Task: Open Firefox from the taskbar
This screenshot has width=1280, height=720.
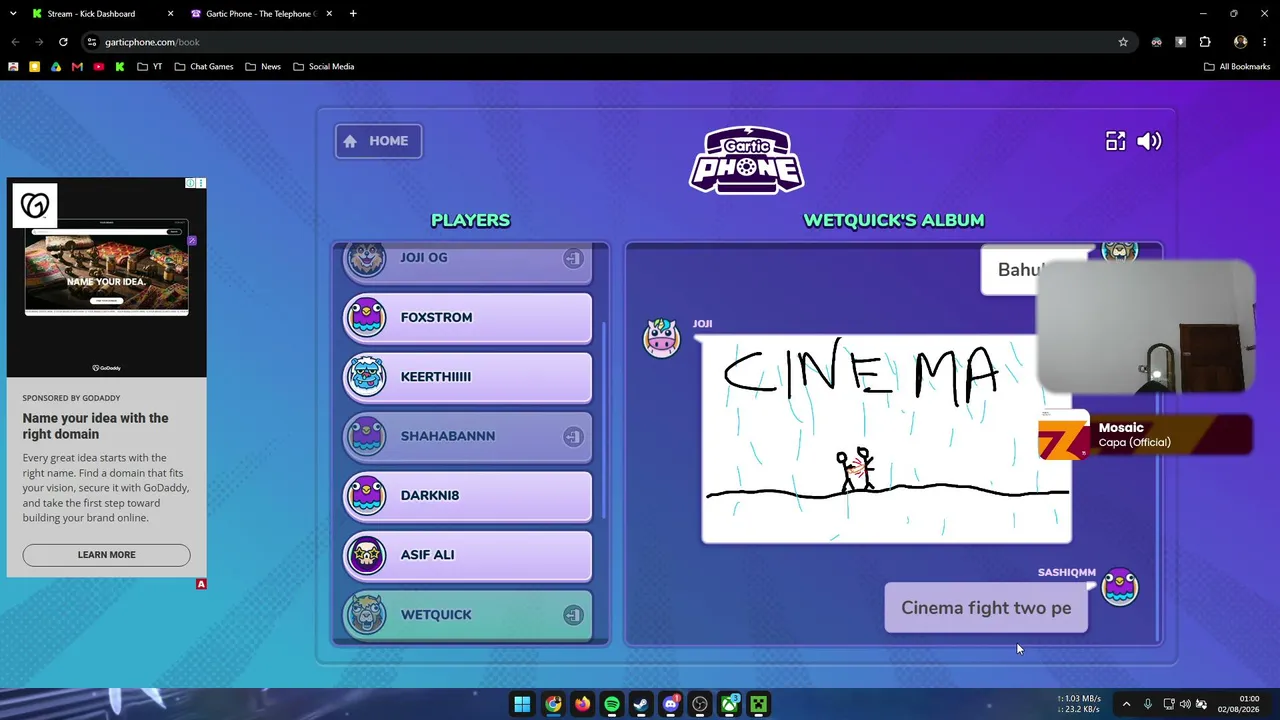Action: click(x=582, y=704)
